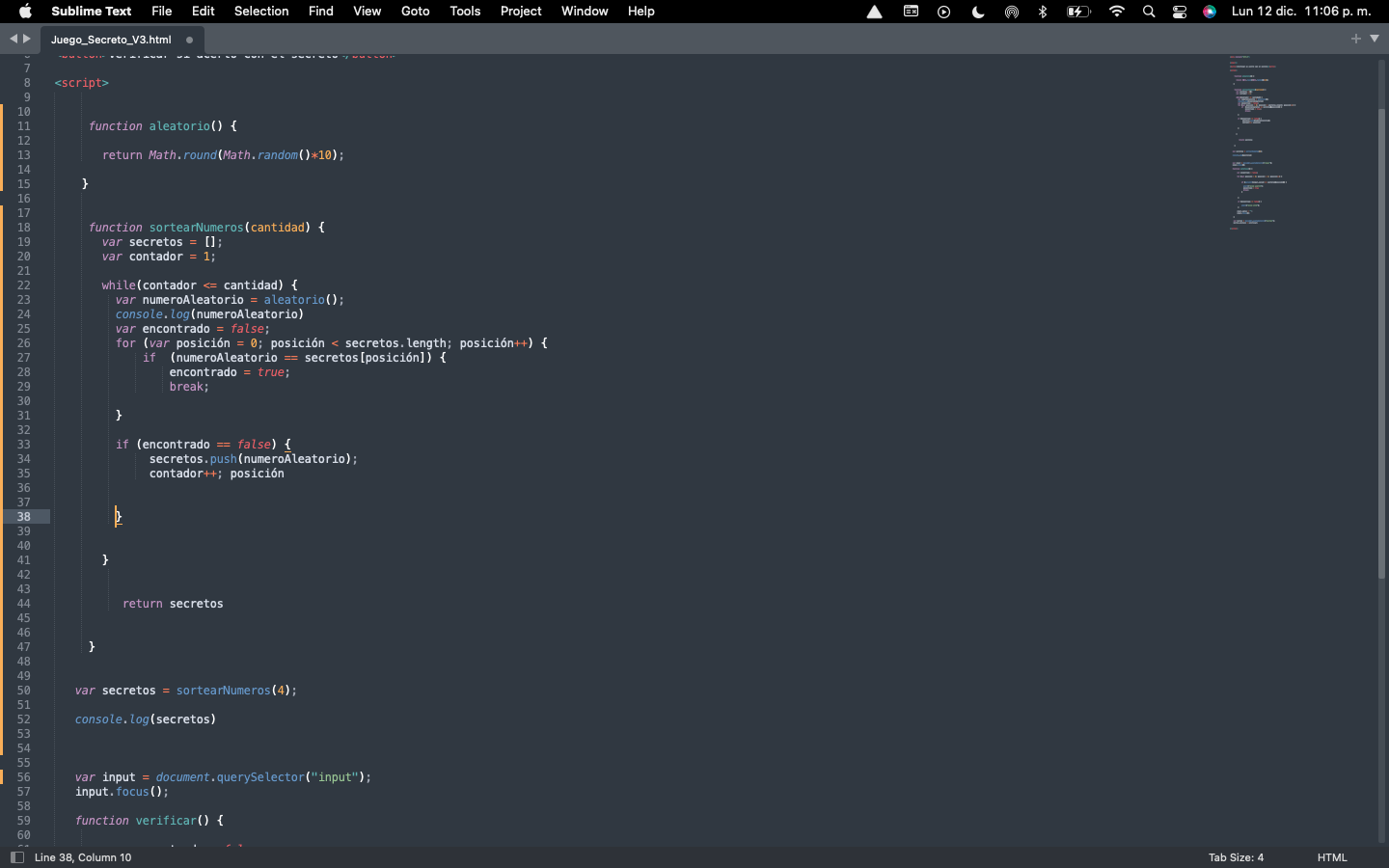
Task: Click 'console.log(secretos)' on line 52
Action: (146, 719)
